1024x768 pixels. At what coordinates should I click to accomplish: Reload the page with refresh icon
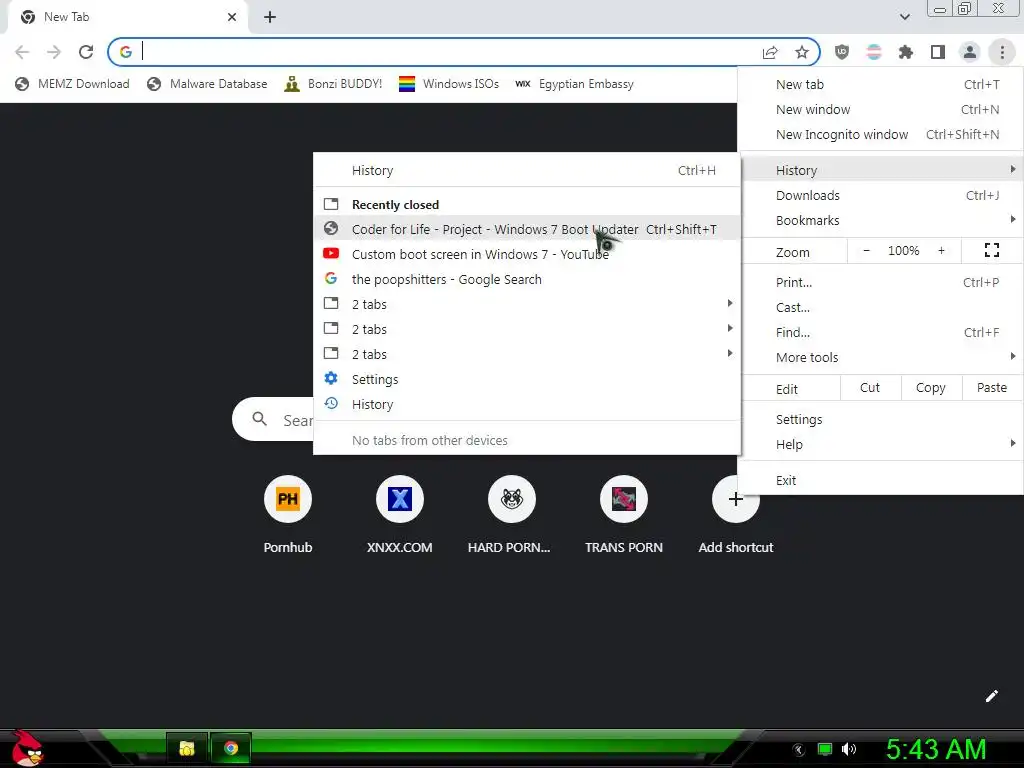[86, 52]
